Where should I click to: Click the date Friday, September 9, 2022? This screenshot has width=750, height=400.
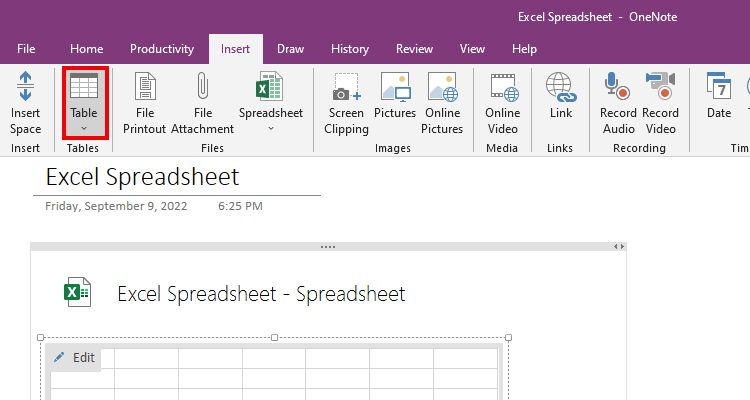coord(116,206)
